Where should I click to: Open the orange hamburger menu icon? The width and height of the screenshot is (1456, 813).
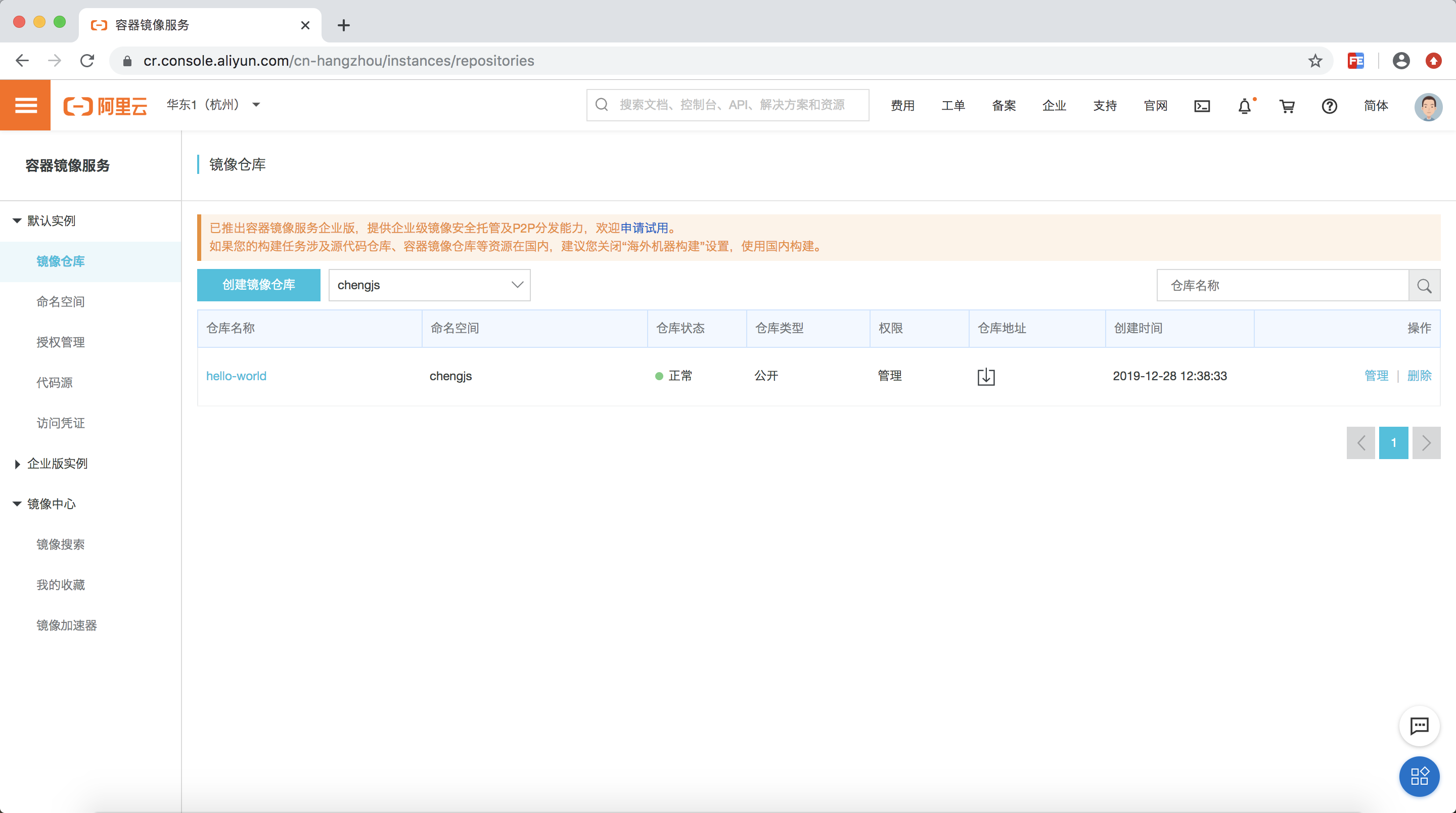(25, 105)
